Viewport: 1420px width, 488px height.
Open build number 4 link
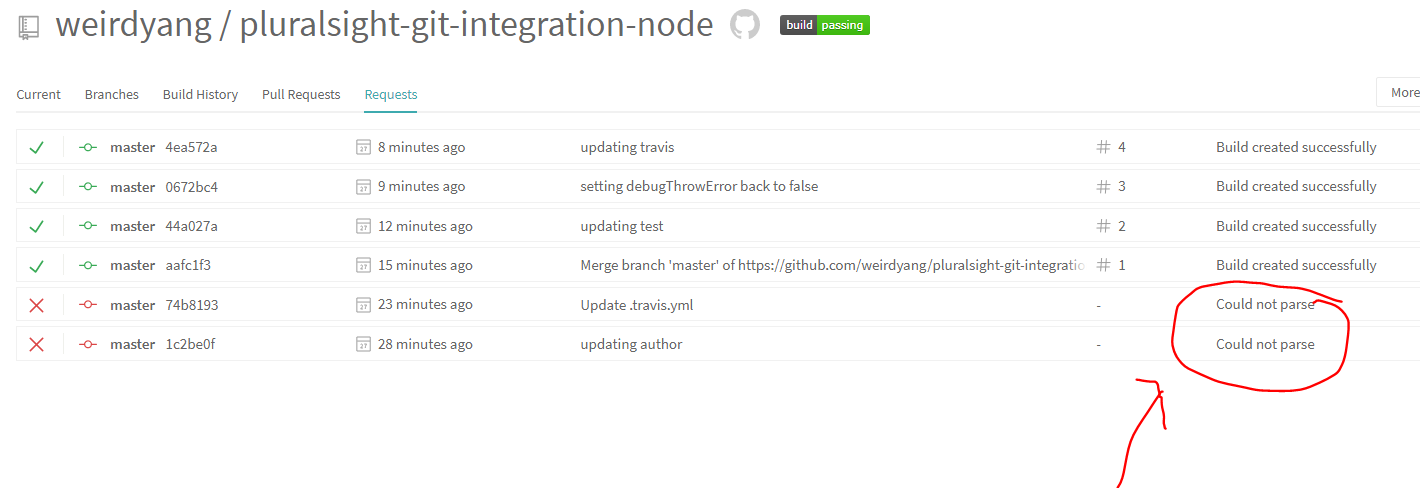(1122, 147)
